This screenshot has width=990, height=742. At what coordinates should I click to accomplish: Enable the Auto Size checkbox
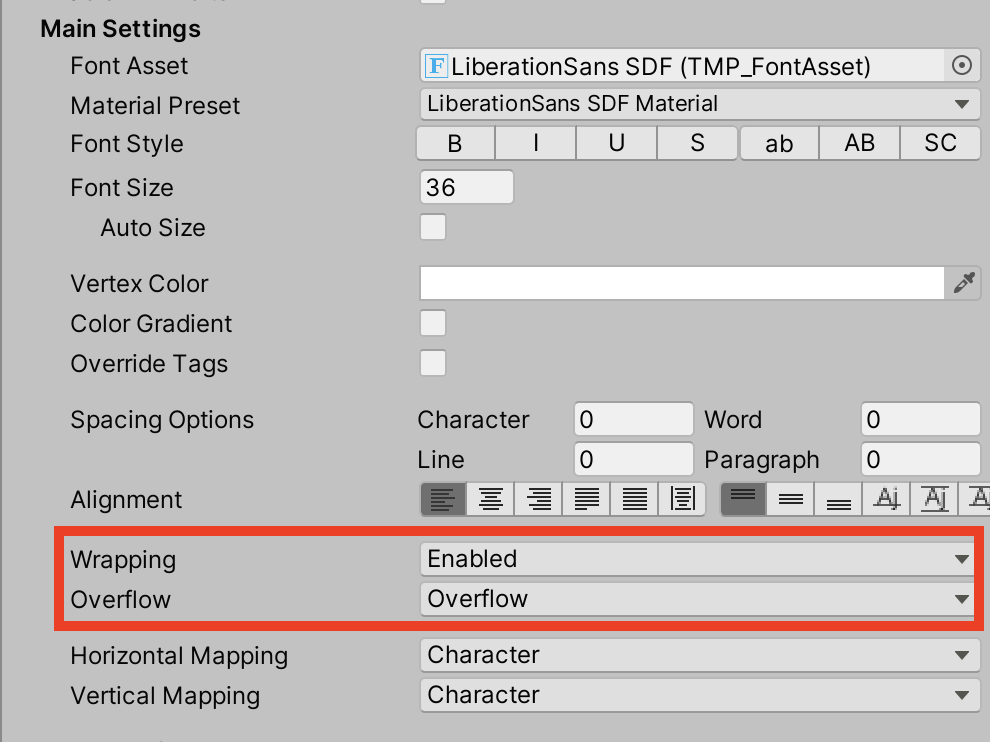pyautogui.click(x=433, y=227)
